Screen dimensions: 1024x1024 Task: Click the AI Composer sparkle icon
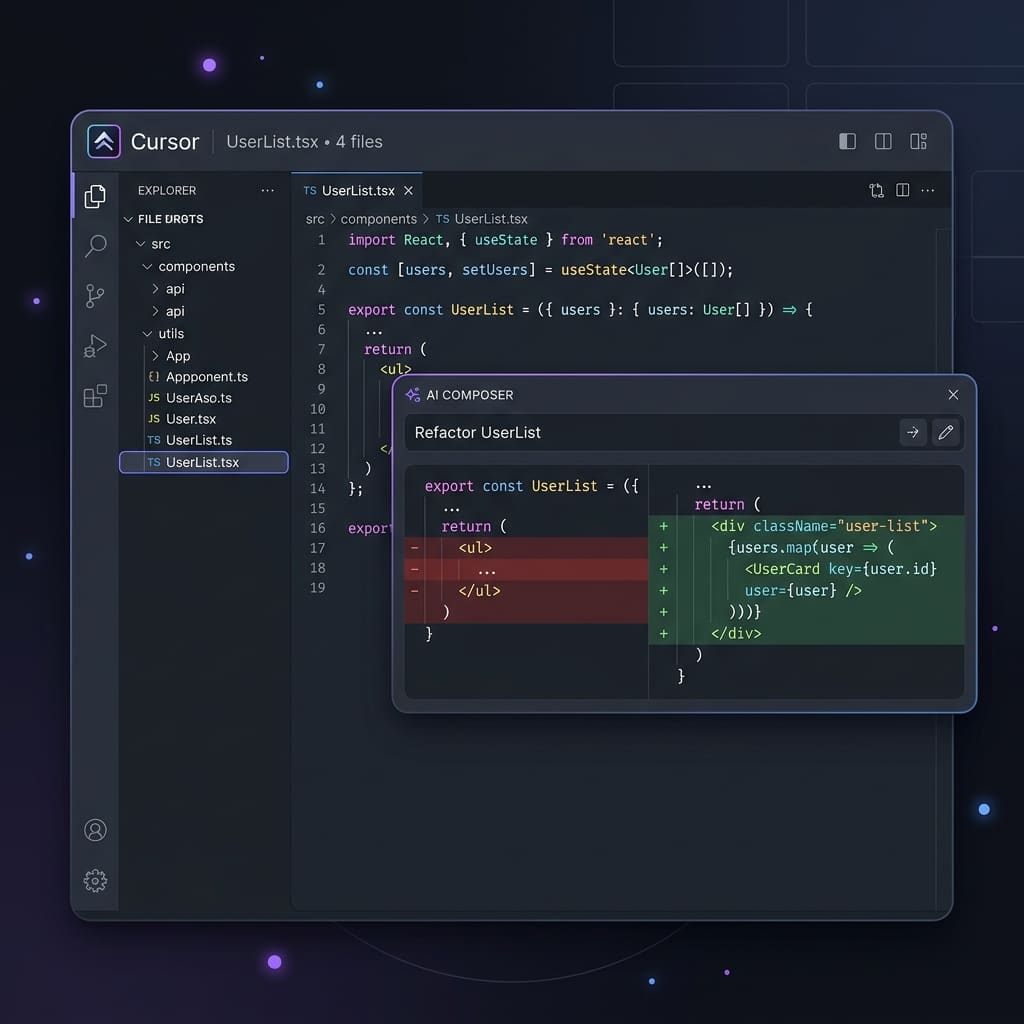(413, 395)
